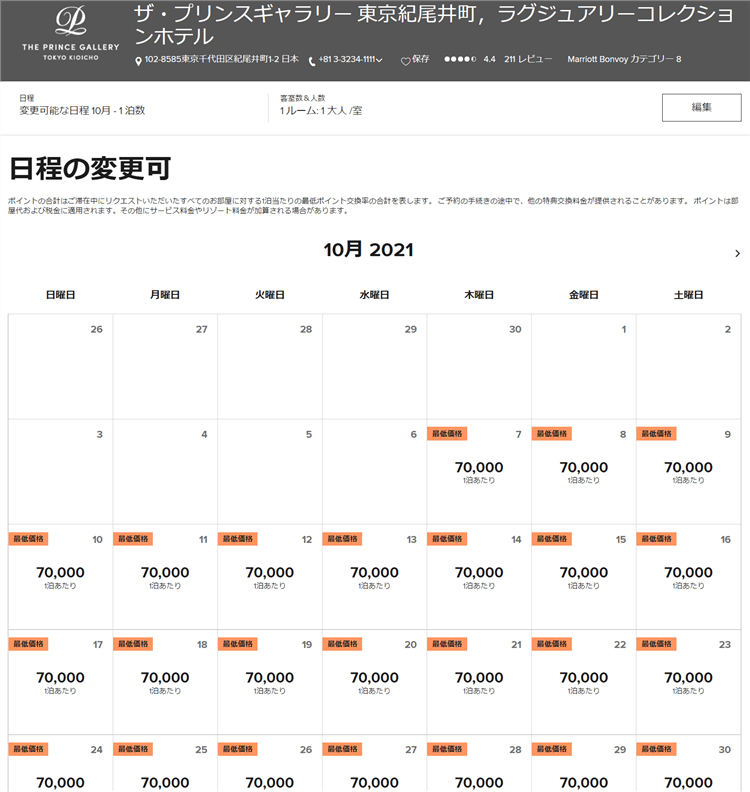Expand the phone number dropdown chevron
750x792 pixels.
coord(380,61)
